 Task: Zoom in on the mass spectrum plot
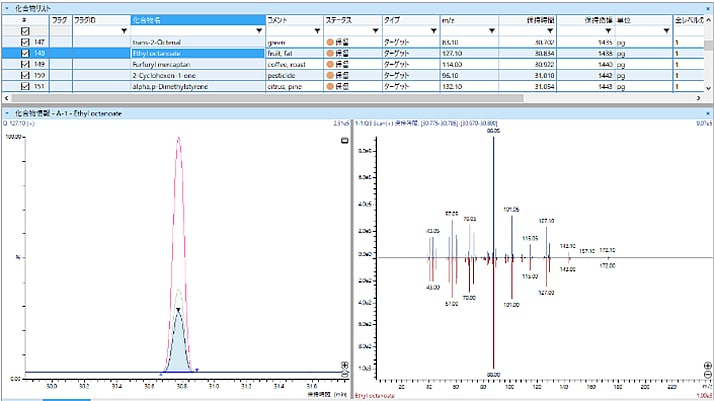point(708,365)
